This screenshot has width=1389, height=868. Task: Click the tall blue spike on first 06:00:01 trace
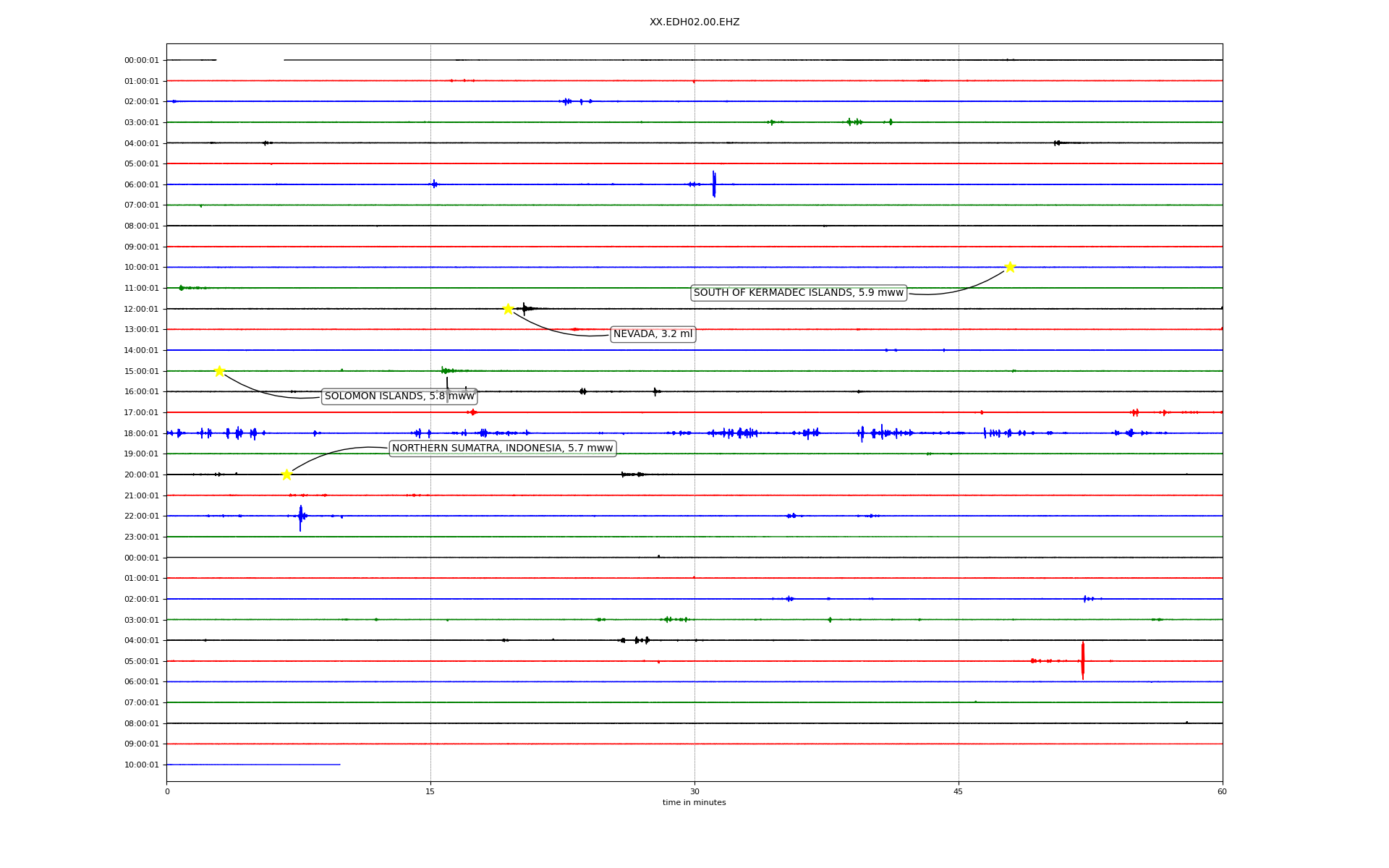[x=713, y=184]
